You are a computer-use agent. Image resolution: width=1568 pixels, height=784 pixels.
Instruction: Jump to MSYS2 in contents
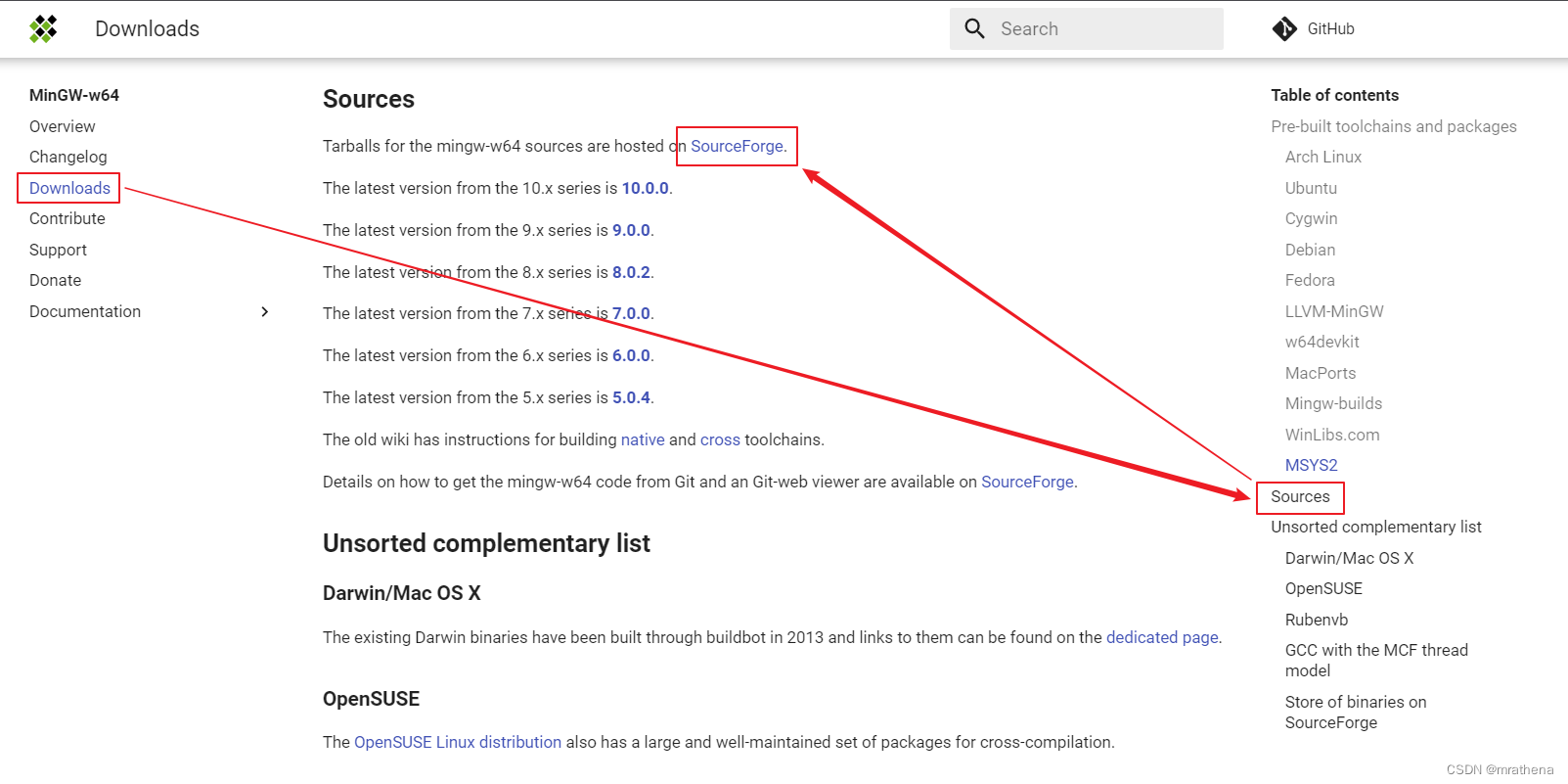[1311, 465]
